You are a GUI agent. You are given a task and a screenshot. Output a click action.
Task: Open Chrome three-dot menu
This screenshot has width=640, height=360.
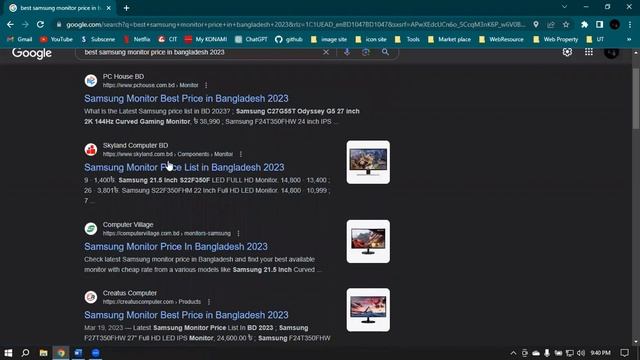630,24
